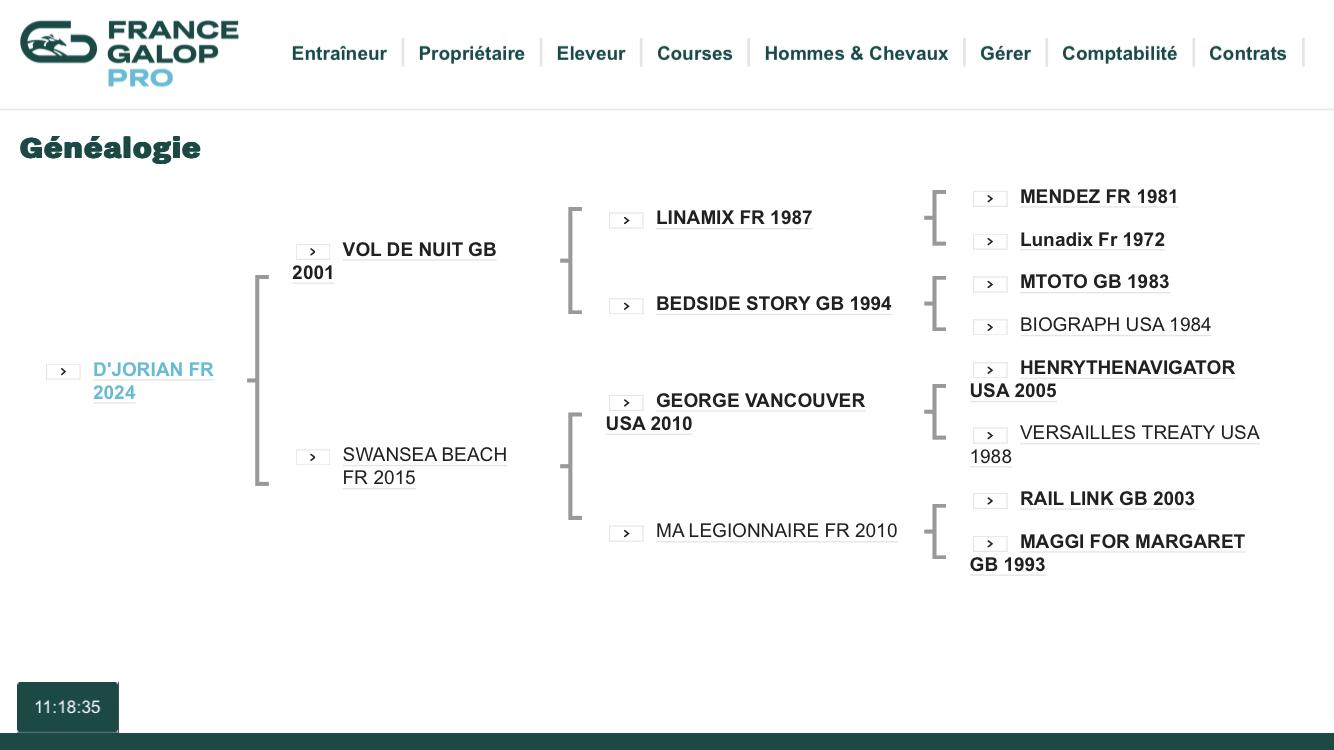Click the arrow button beside MA LEGIONNAIRE FR 2010
The width and height of the screenshot is (1334, 750).
626,533
